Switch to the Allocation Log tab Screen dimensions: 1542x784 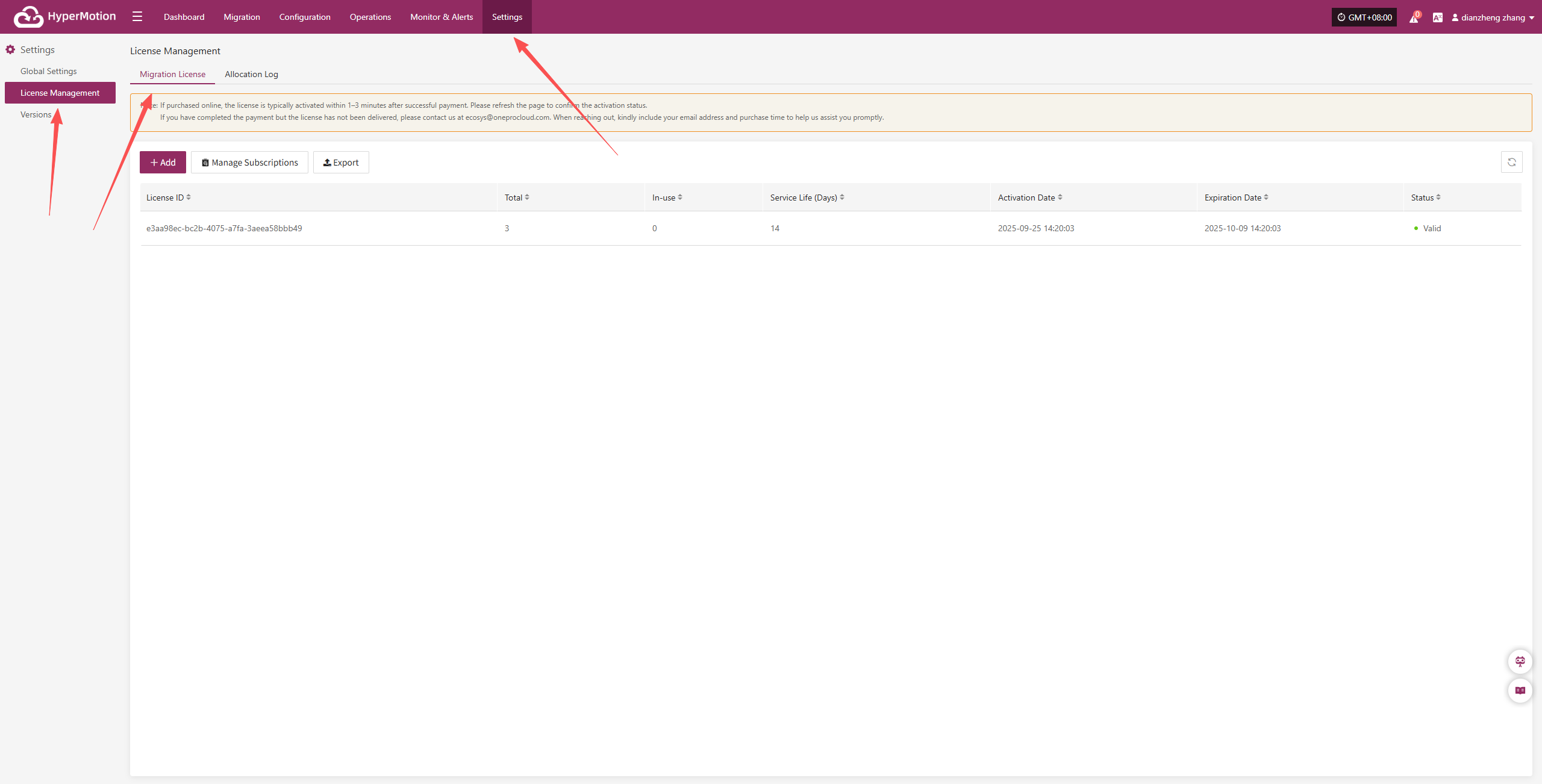click(251, 74)
